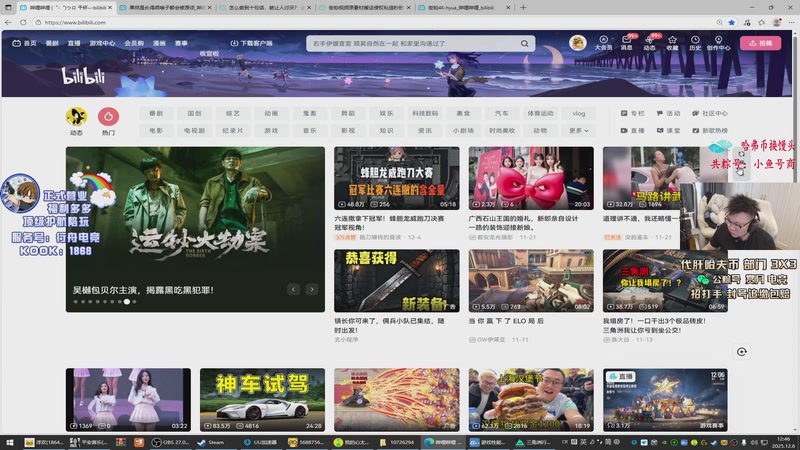Open 活动 link with flag icon

668,113
